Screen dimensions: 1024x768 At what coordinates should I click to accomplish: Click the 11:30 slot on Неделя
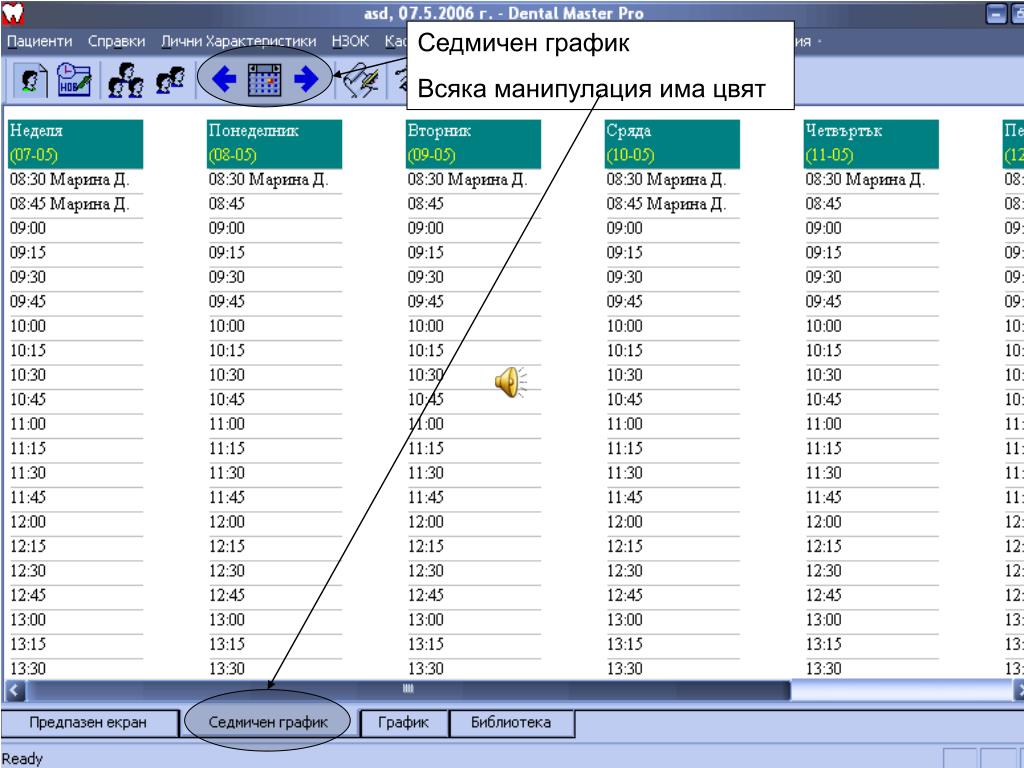(76, 473)
